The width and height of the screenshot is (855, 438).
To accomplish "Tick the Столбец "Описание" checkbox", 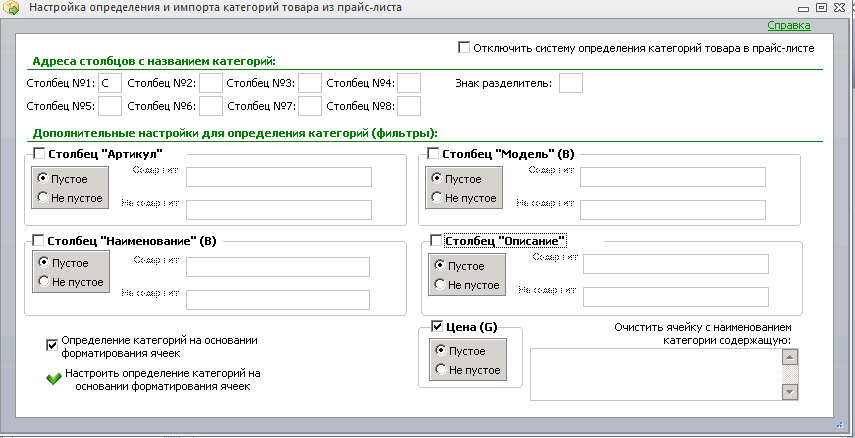I will tap(436, 241).
